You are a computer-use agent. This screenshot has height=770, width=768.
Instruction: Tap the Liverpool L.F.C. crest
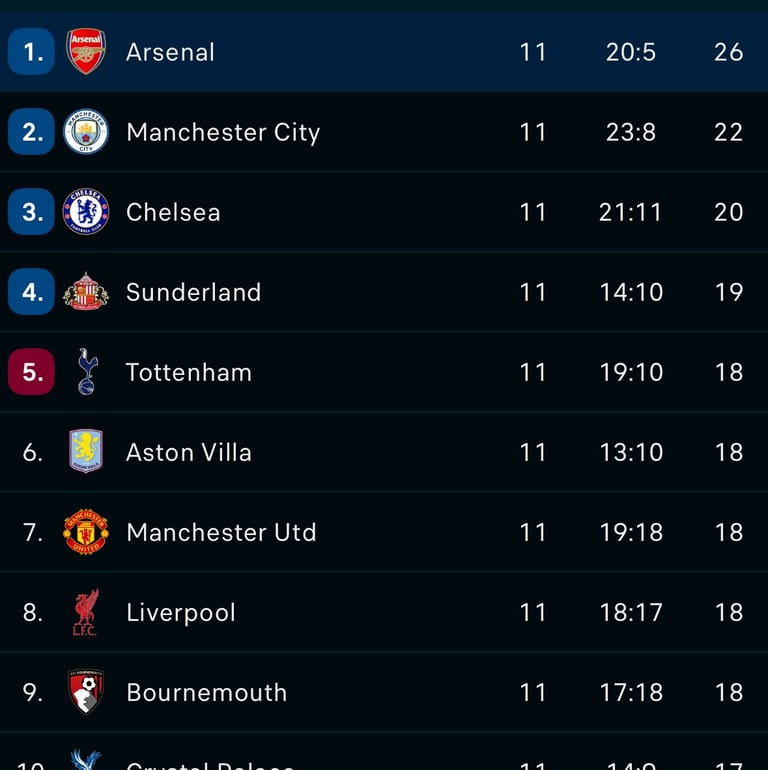[x=86, y=612]
